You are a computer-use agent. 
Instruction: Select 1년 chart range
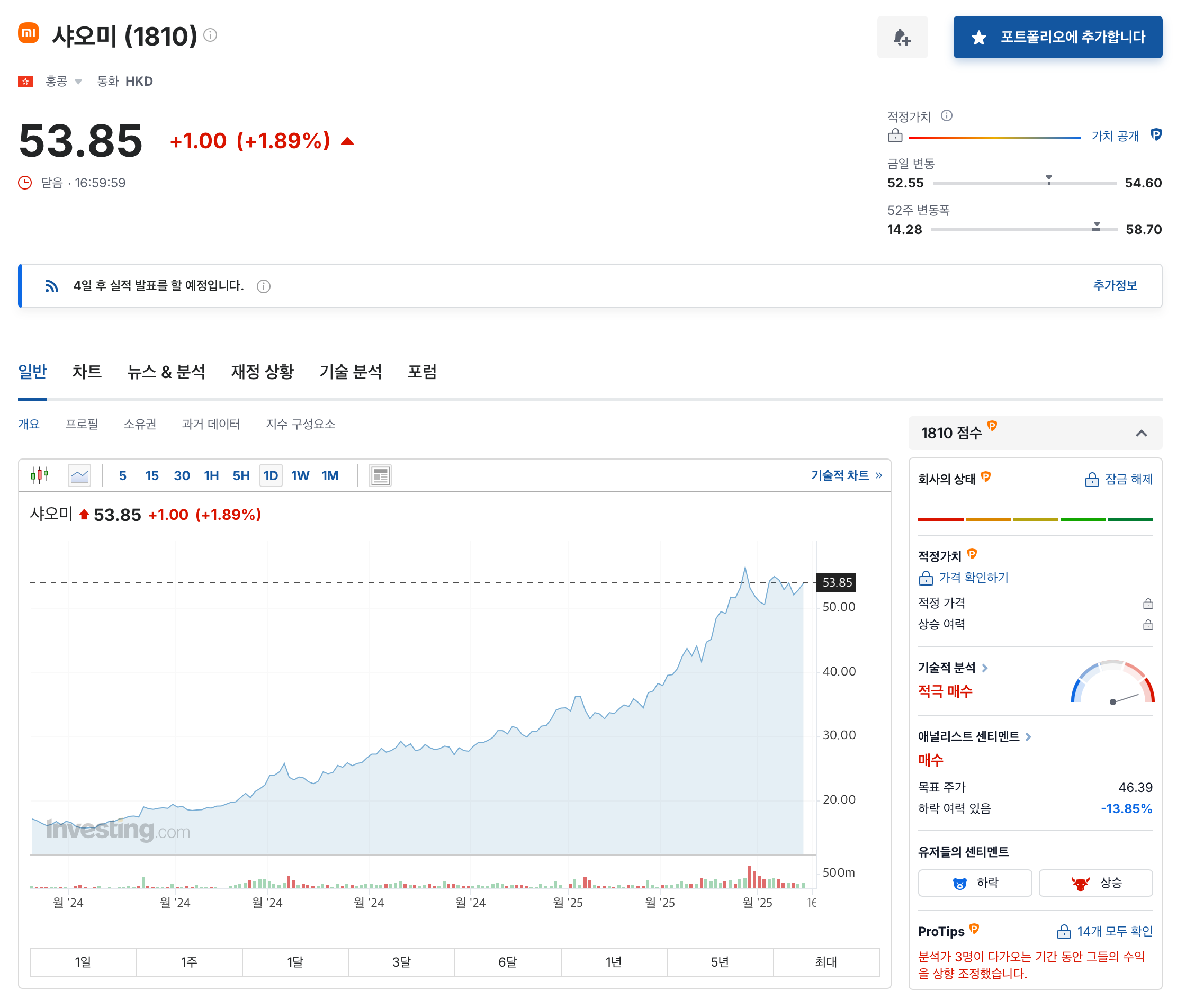point(614,962)
